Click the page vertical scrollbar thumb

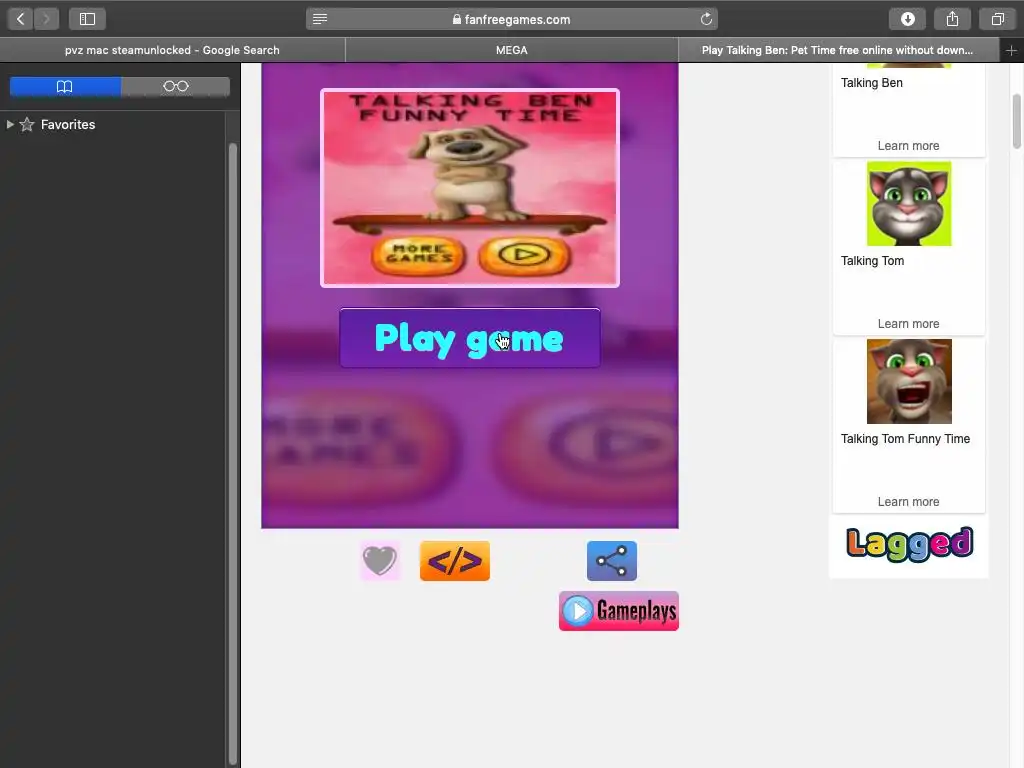pyautogui.click(x=1016, y=121)
